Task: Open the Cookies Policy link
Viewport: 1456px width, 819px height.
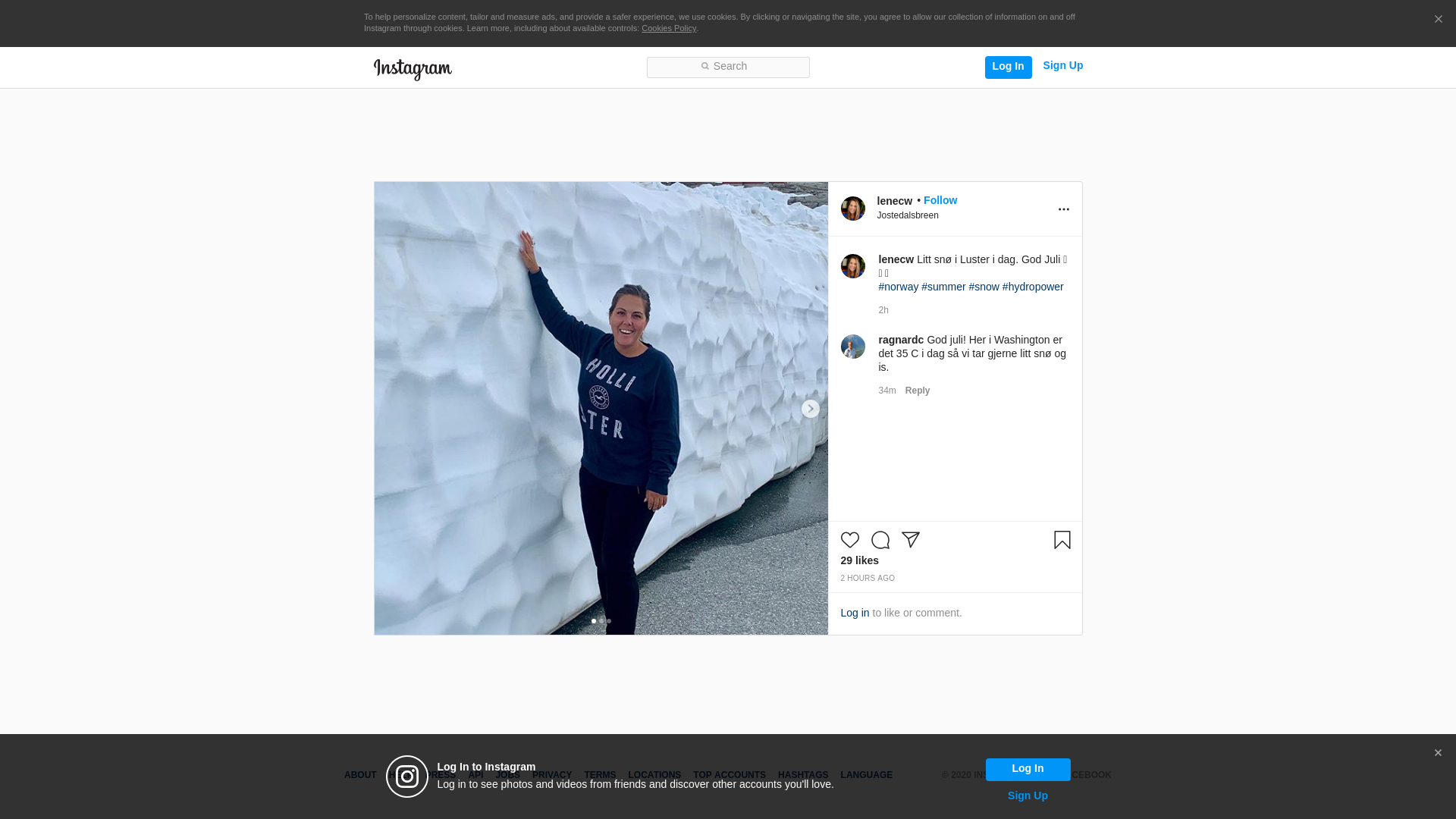Action: [668, 28]
